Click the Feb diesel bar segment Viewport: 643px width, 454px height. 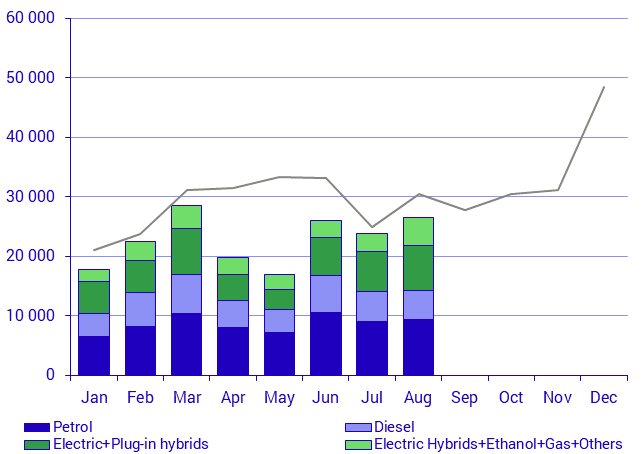(140, 309)
